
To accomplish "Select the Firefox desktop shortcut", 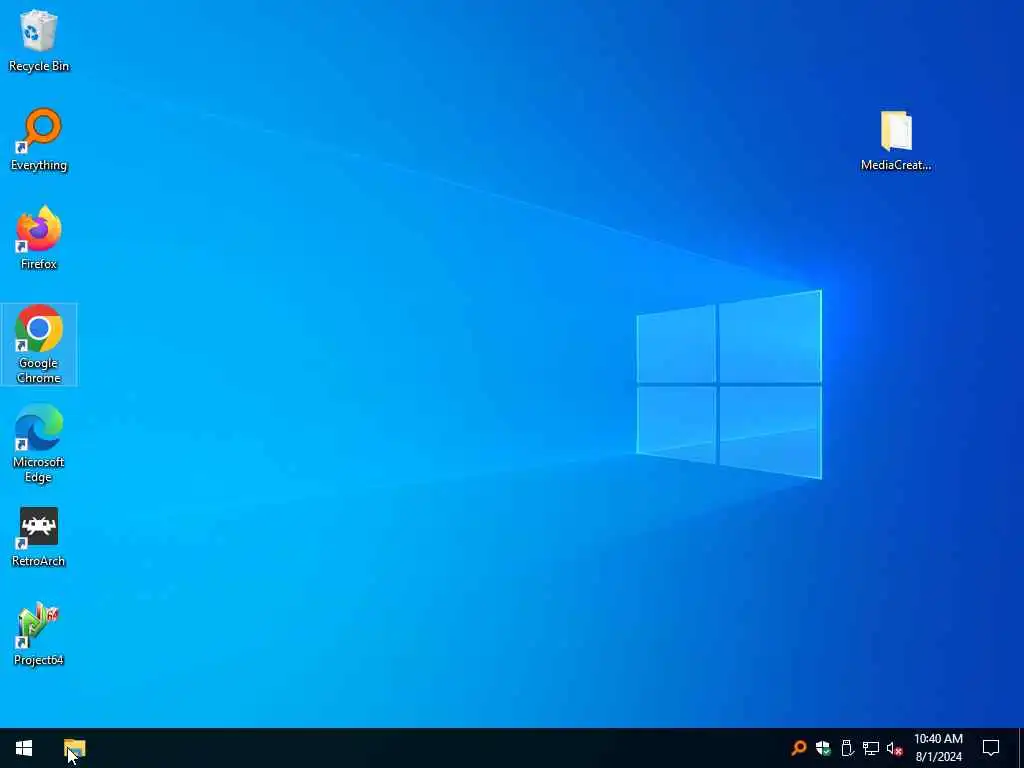I will 39,238.
